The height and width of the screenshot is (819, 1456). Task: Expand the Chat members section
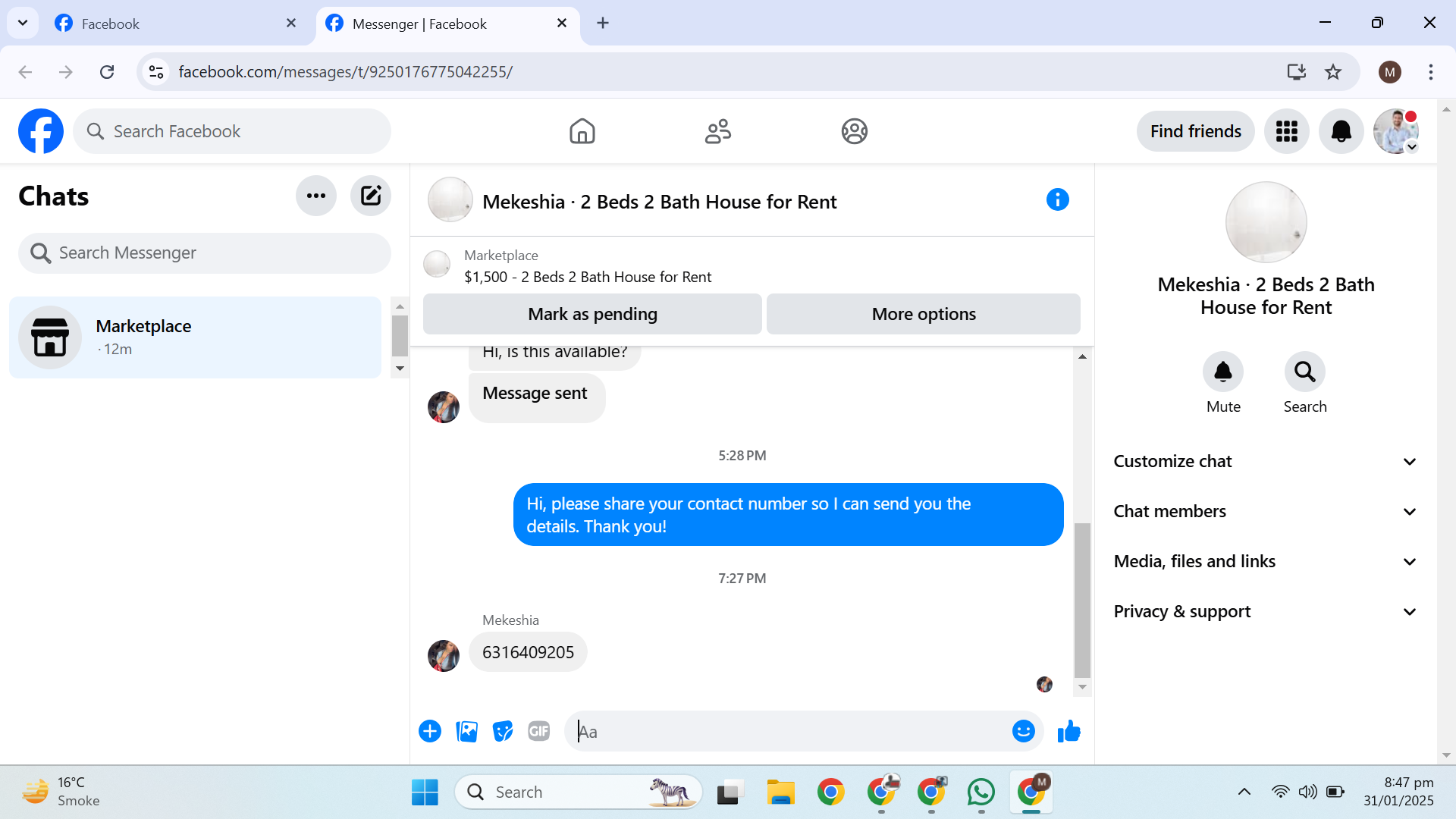(1266, 511)
